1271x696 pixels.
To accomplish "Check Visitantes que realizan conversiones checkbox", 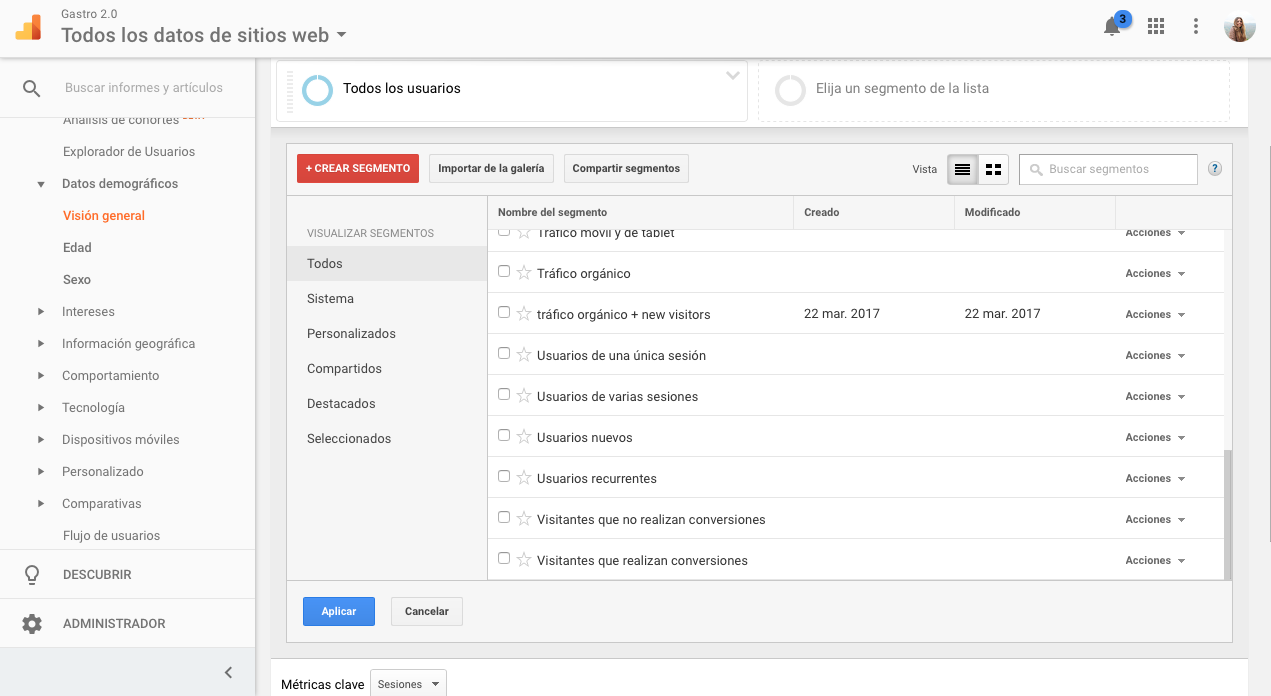I will [x=504, y=557].
